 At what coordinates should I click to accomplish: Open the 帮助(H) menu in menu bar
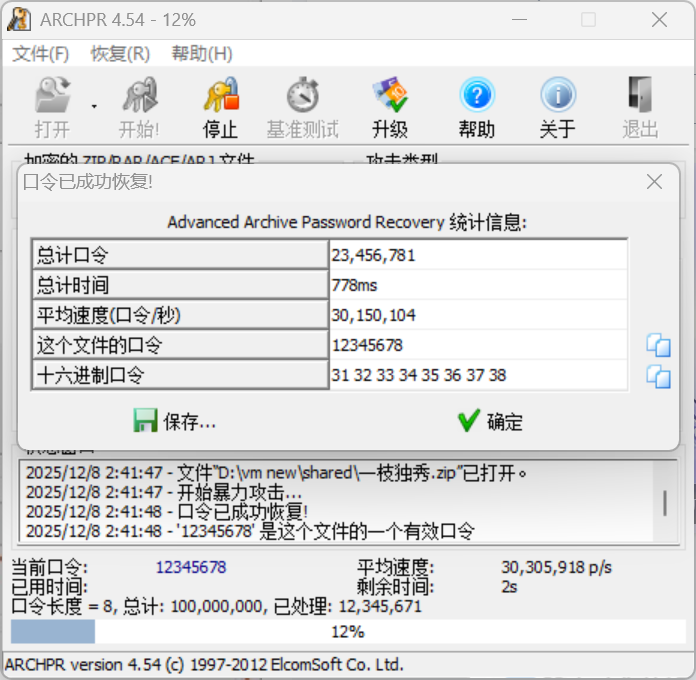pos(201,53)
